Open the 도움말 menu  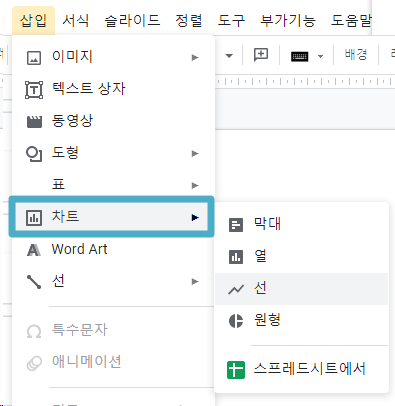[351, 21]
